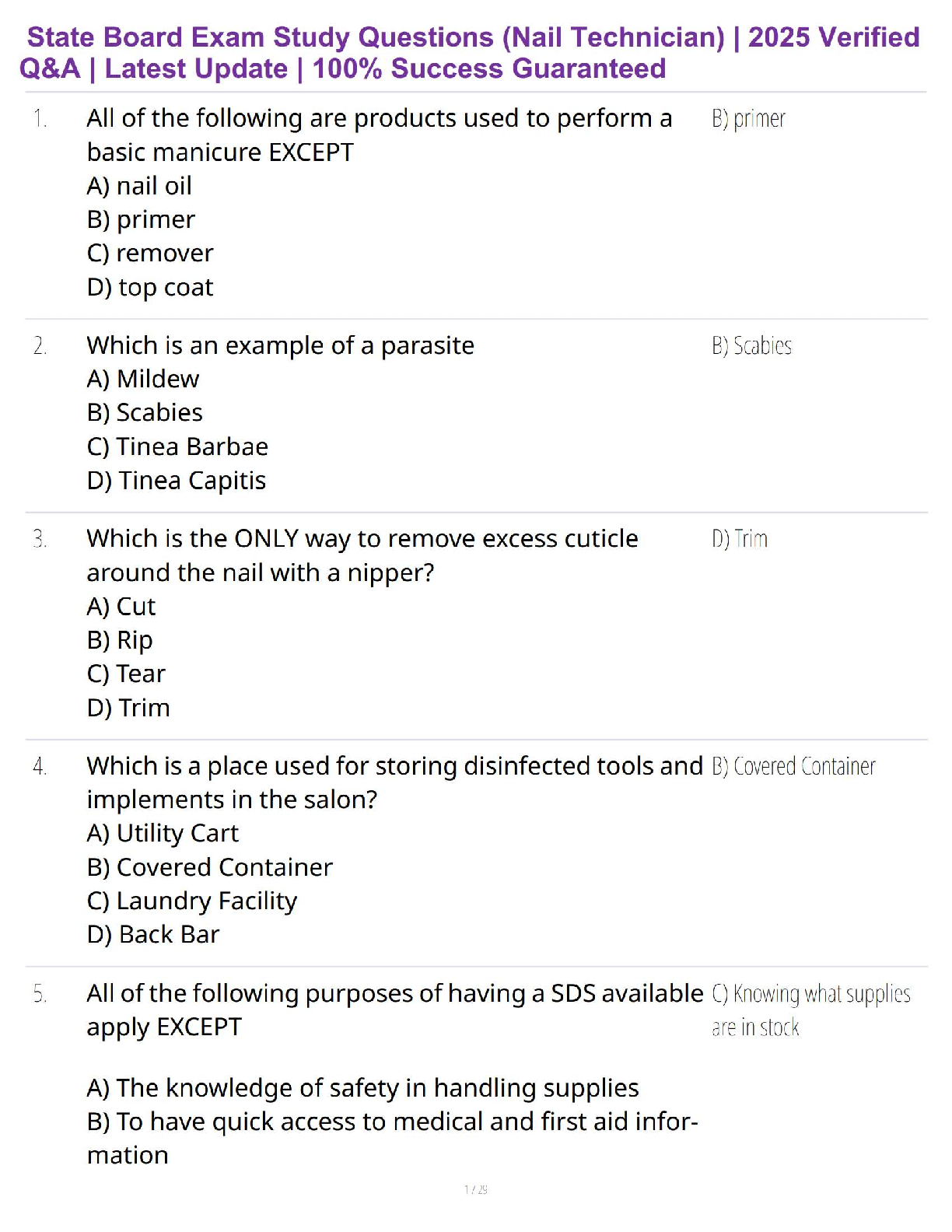Choose option C) remover
952x1232 pixels.
[150, 254]
